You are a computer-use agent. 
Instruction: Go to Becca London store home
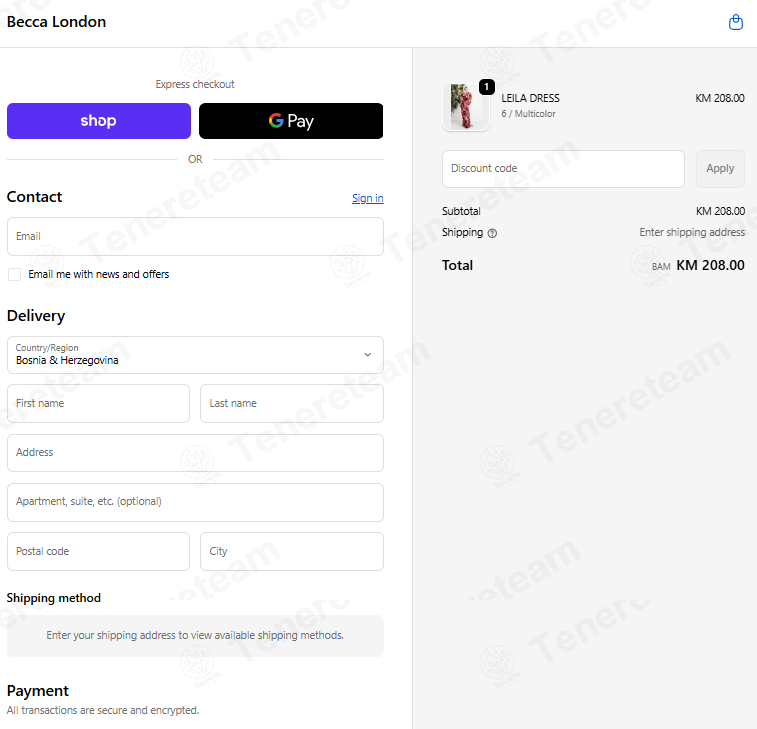coord(56,22)
